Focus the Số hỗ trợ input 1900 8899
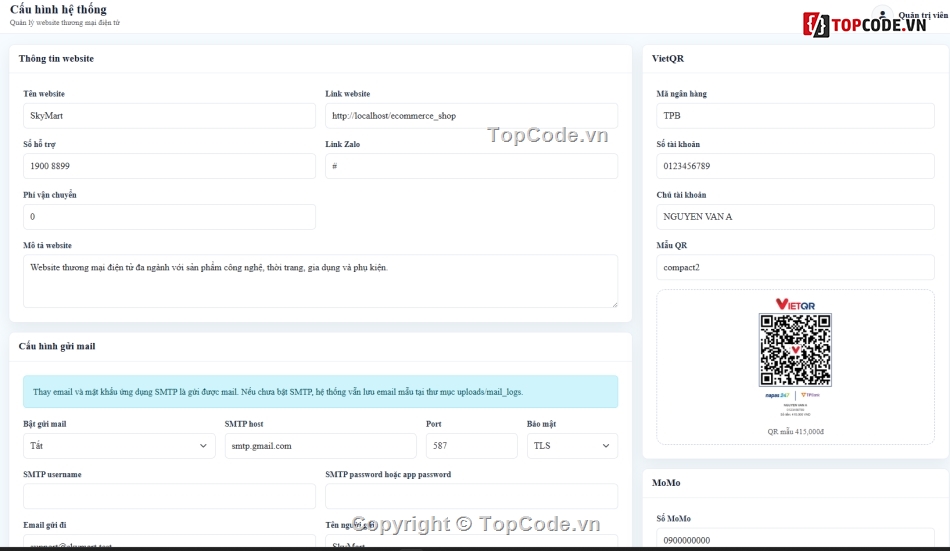 [x=169, y=166]
